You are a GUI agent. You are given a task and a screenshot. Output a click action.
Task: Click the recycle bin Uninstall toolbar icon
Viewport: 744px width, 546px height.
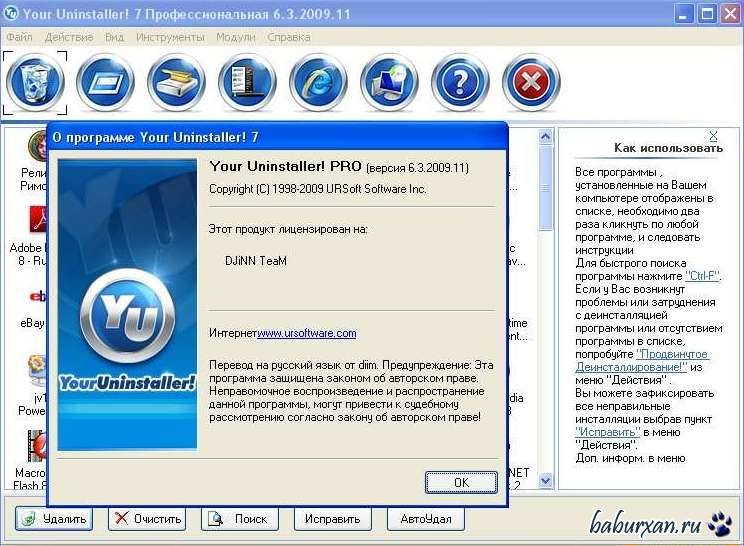pyautogui.click(x=35, y=83)
